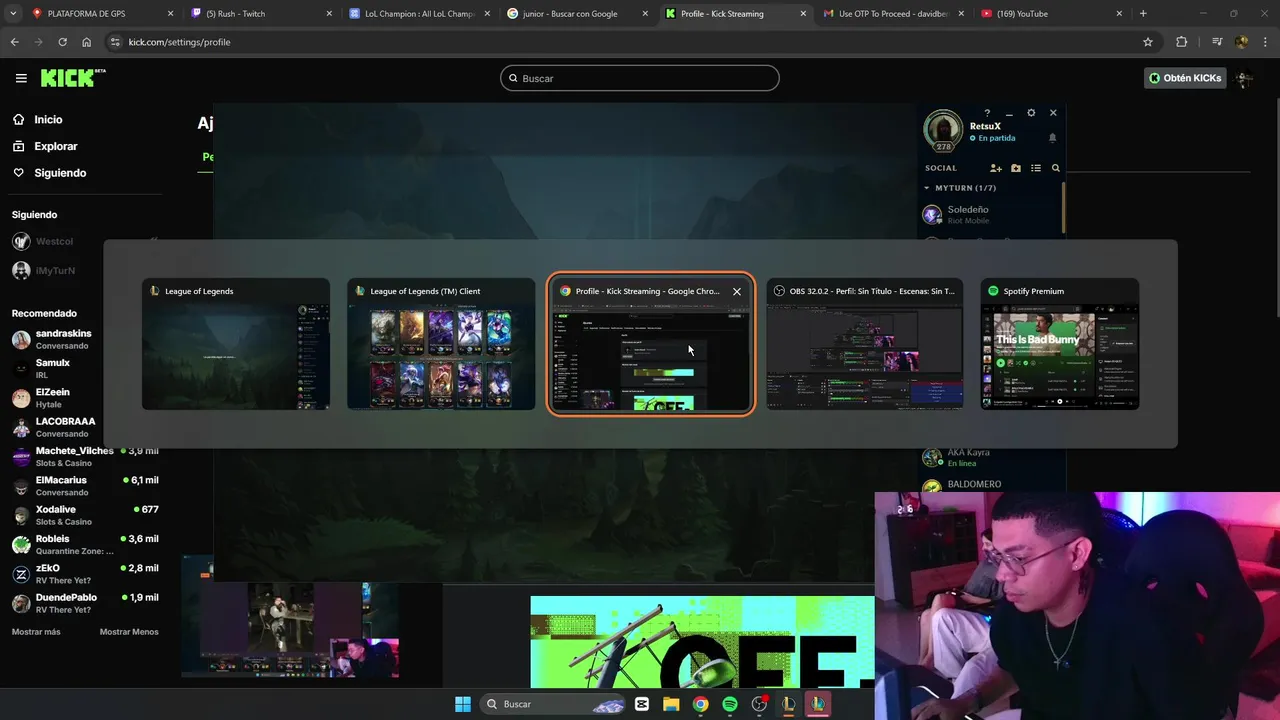Click the taskbar Buscar search box
The image size is (1280, 720).
click(553, 704)
